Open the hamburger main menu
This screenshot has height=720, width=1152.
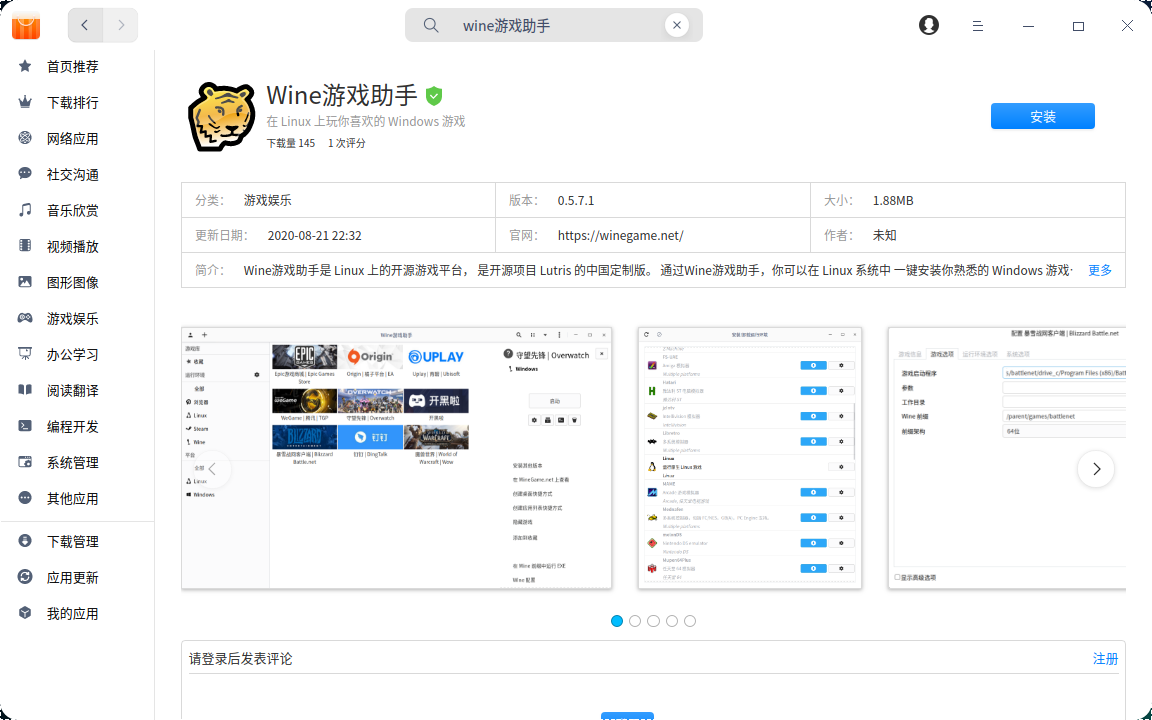click(978, 26)
